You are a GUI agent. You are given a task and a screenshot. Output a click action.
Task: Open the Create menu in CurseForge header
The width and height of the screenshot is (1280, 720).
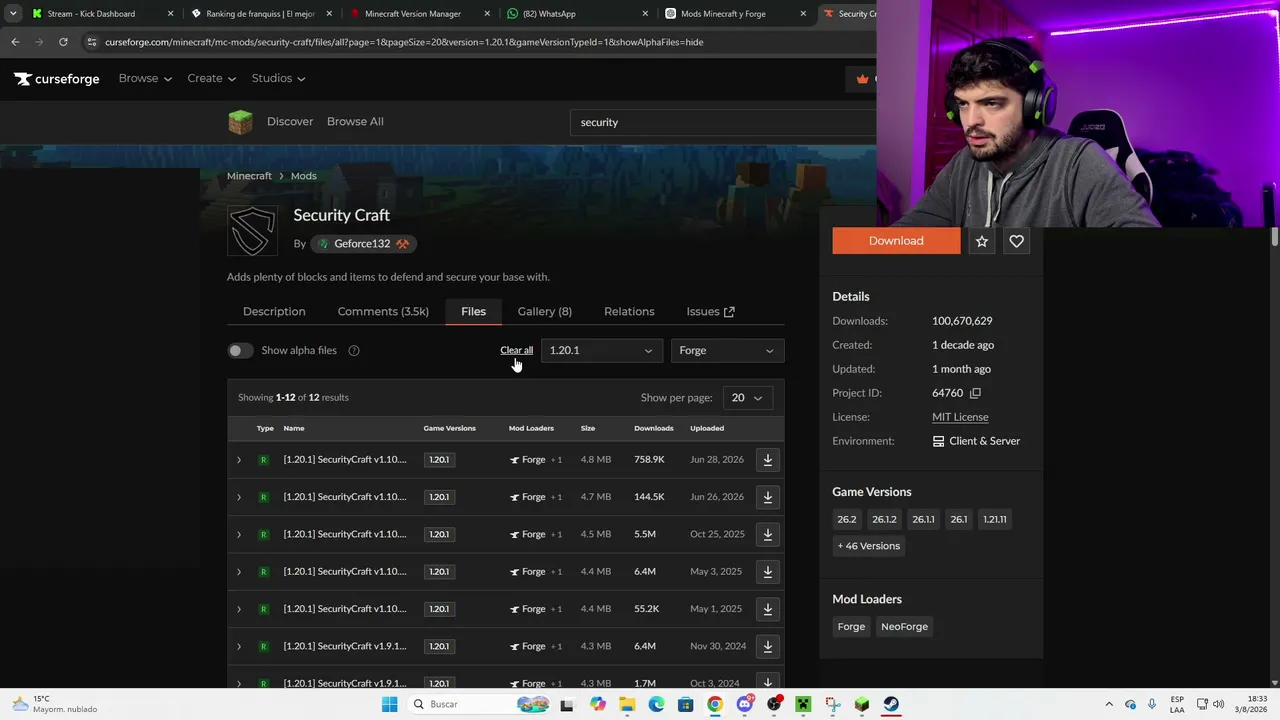(211, 79)
